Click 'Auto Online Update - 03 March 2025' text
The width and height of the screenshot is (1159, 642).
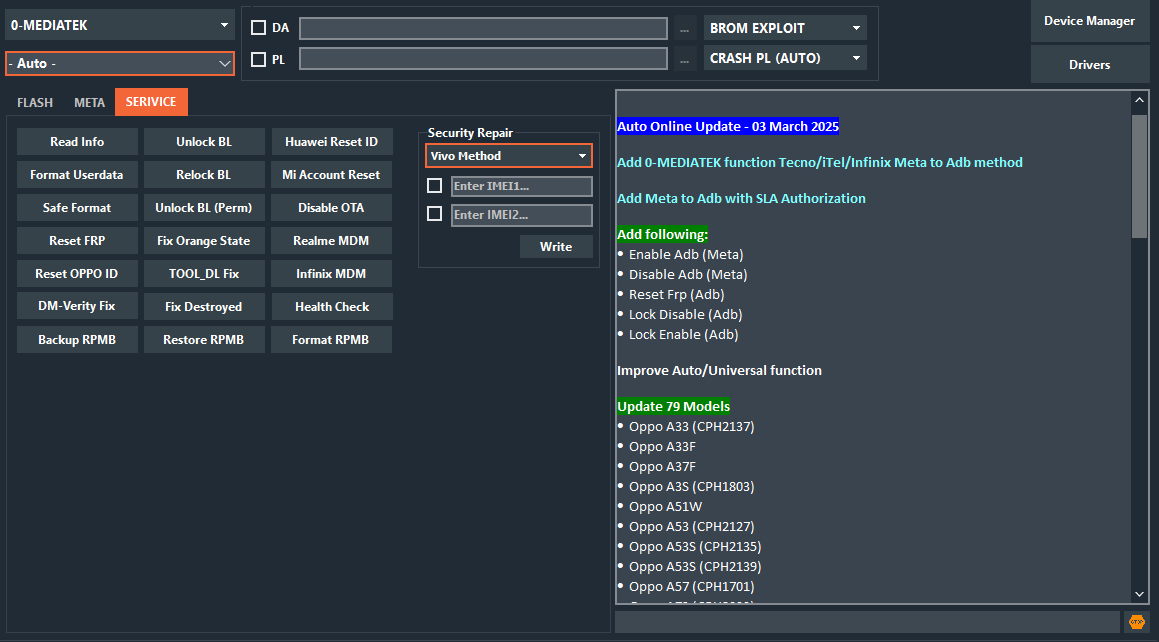pos(728,126)
